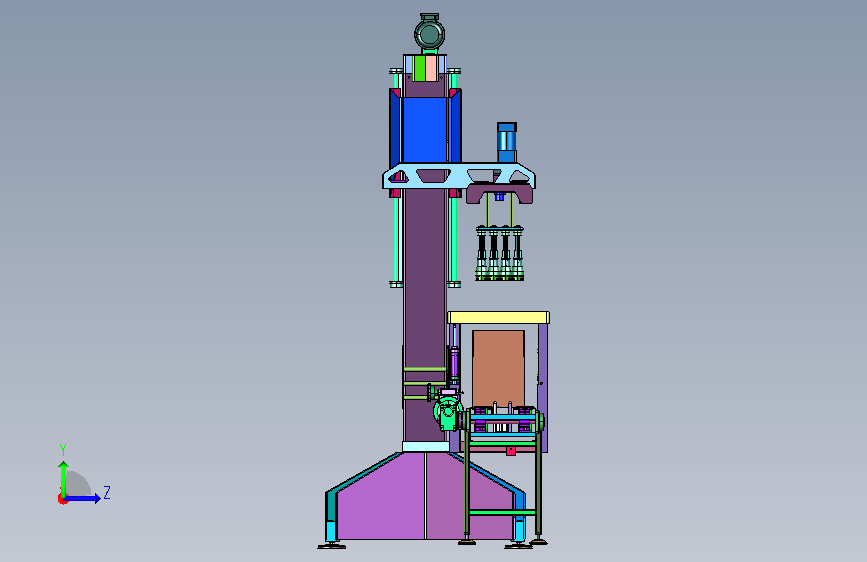Viewport: 867px width, 562px height.
Task: Select the four-head gripper assembly below the arm
Action: [500, 252]
